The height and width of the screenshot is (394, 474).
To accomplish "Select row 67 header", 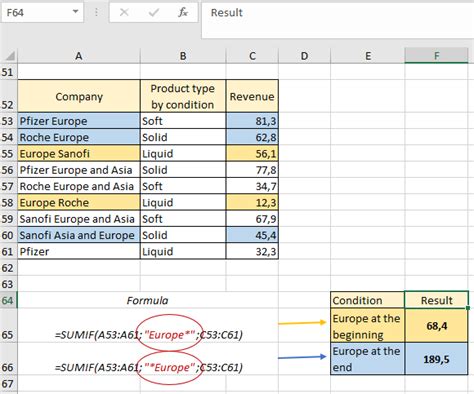I will coord(8,384).
